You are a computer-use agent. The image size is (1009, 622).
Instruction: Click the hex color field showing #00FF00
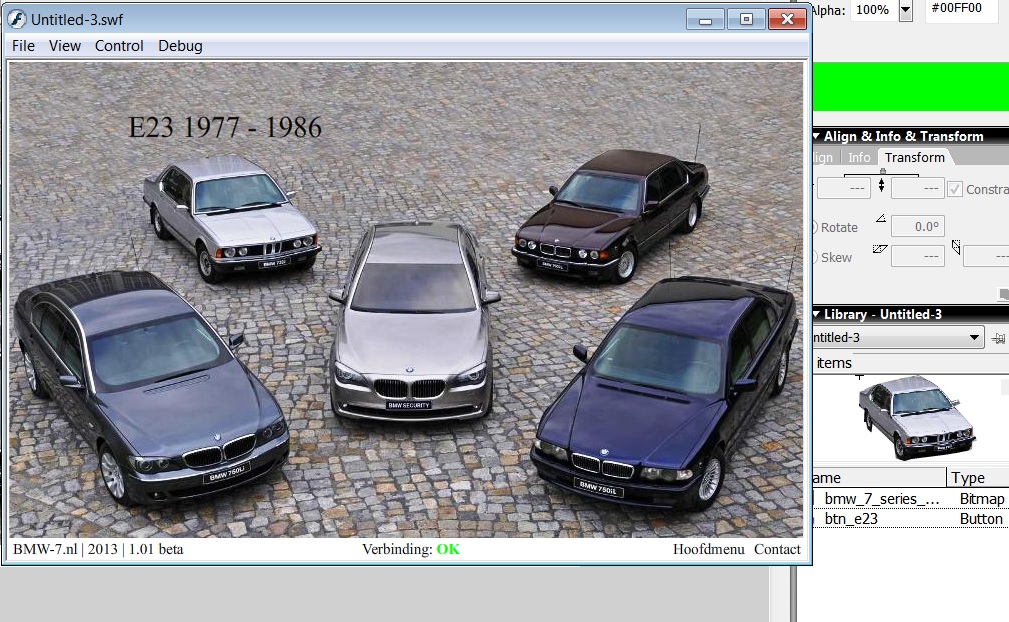coord(961,10)
